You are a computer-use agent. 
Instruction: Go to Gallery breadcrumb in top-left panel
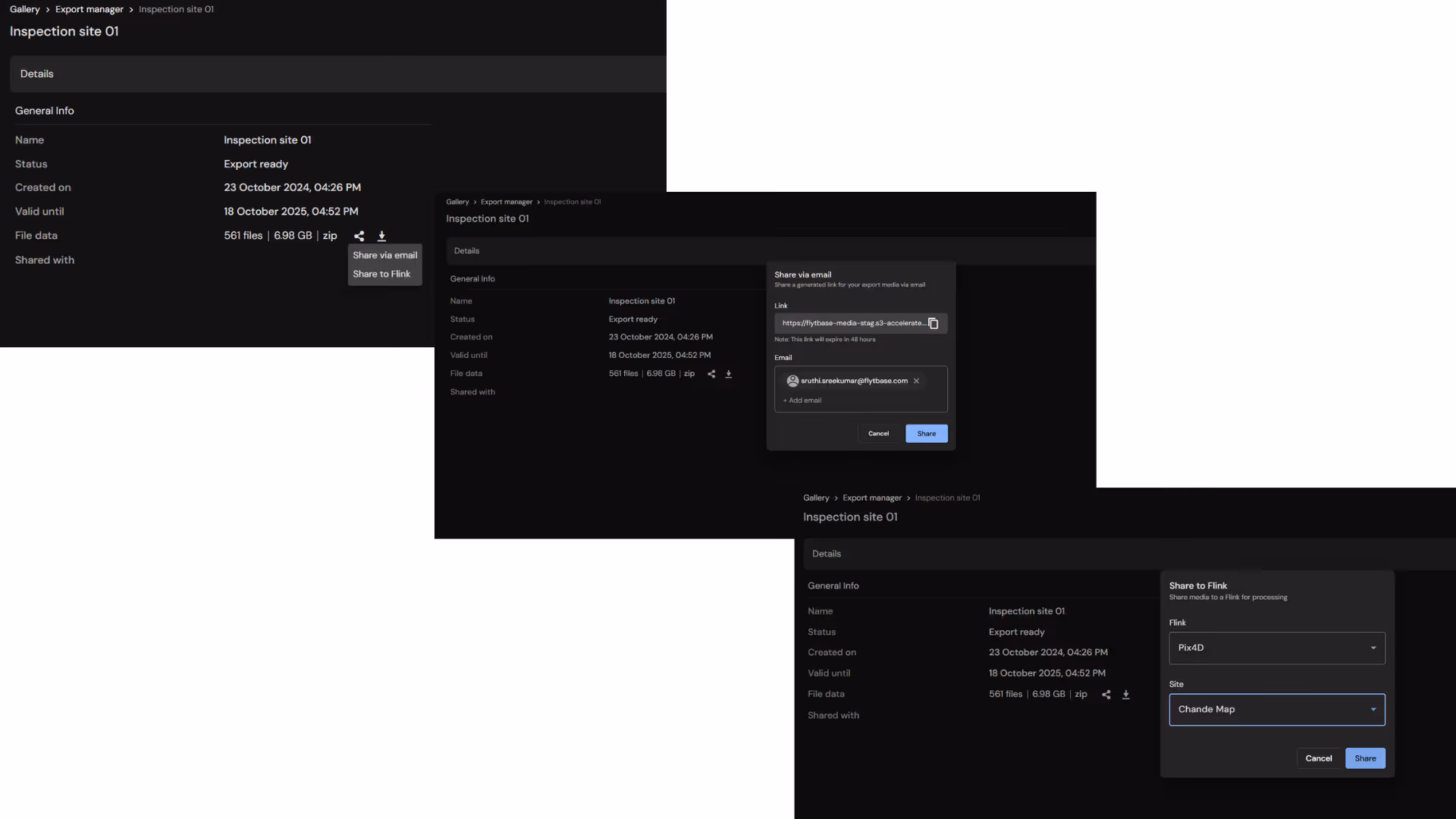click(24, 9)
